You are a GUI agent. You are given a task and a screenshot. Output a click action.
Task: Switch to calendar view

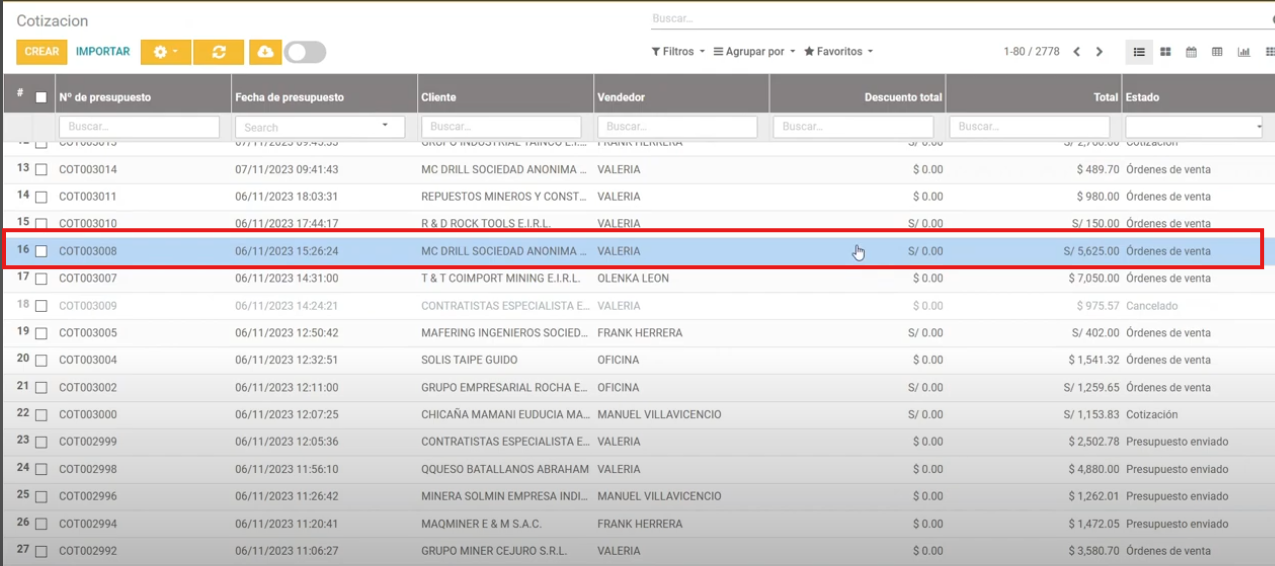click(x=1191, y=52)
